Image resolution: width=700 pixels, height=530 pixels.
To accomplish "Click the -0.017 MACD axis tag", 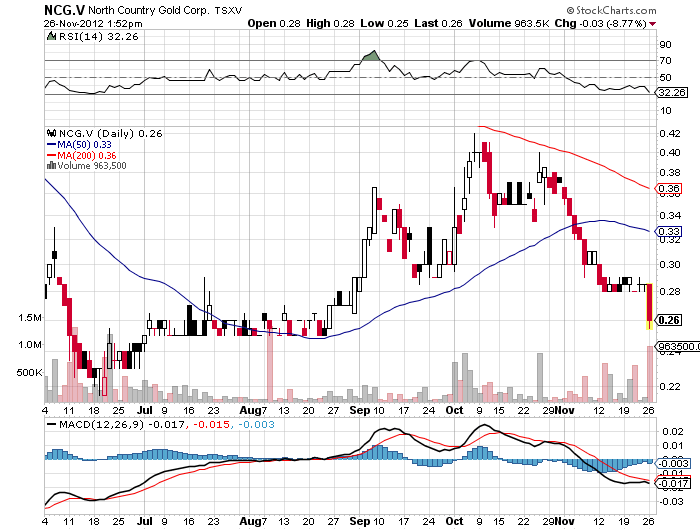I will pyautogui.click(x=672, y=484).
